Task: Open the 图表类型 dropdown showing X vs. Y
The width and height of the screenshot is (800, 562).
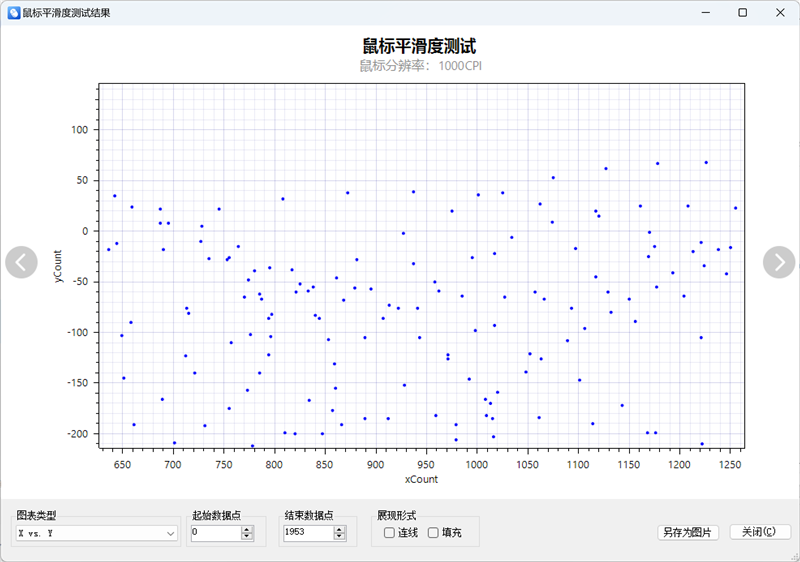Action: coord(96,534)
